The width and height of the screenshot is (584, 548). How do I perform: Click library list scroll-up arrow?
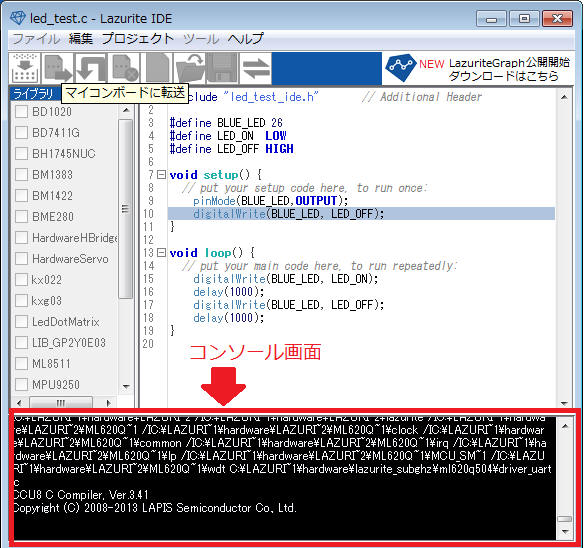[x=126, y=110]
